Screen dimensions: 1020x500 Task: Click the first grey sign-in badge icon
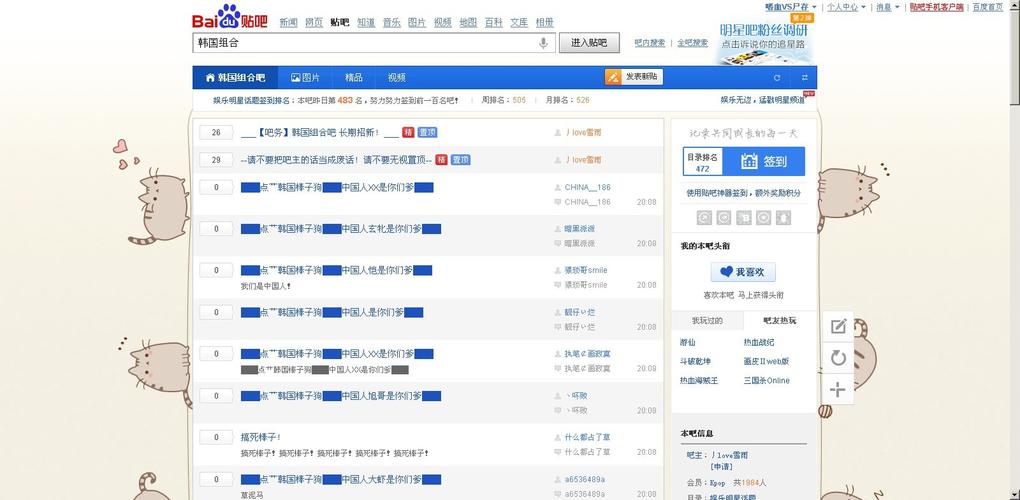pos(704,218)
